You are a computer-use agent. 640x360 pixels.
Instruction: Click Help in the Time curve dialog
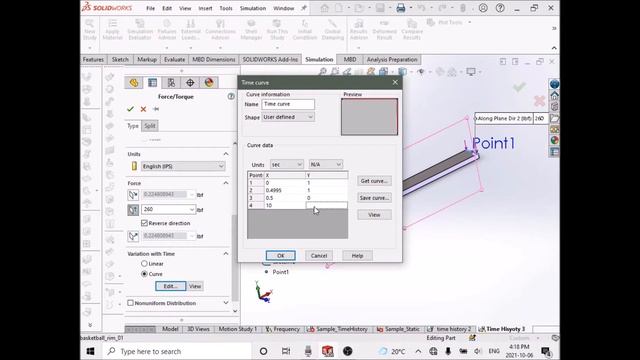tap(357, 256)
